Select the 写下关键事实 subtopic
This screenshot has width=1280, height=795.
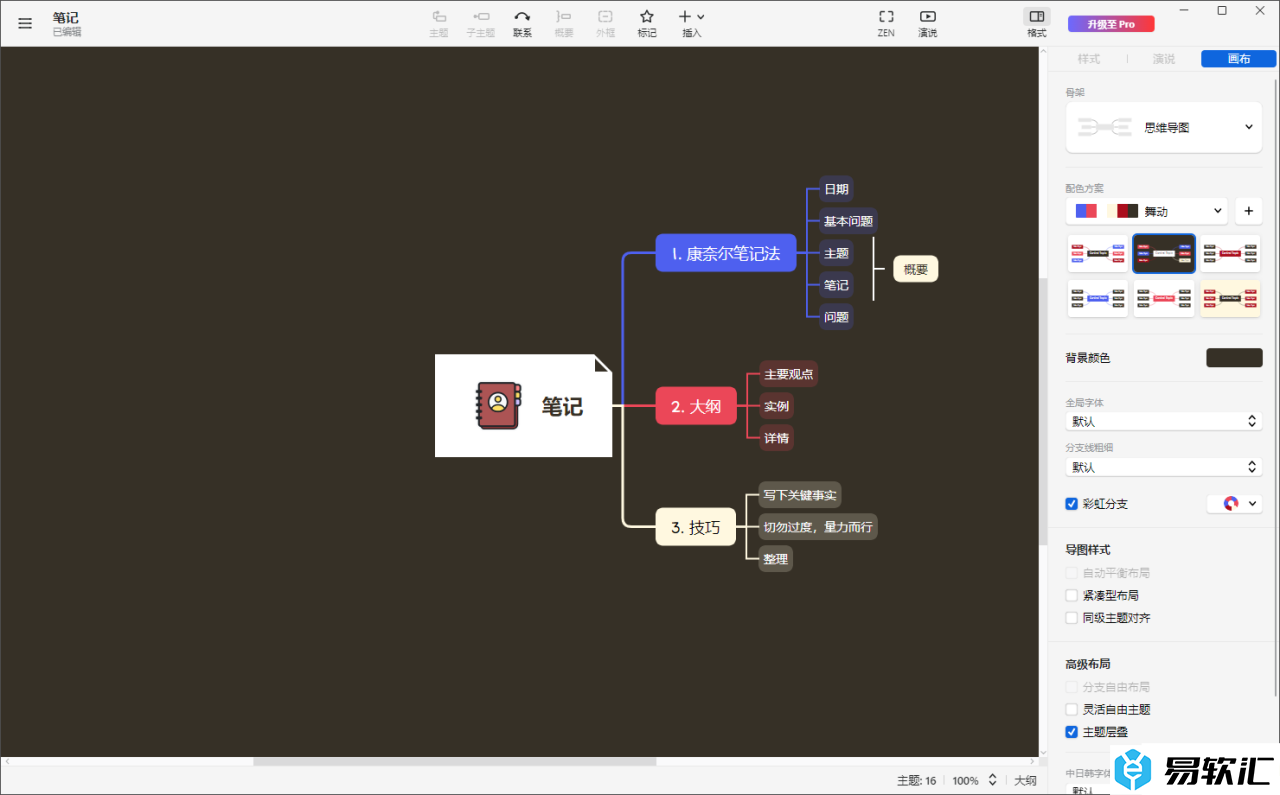coord(800,495)
